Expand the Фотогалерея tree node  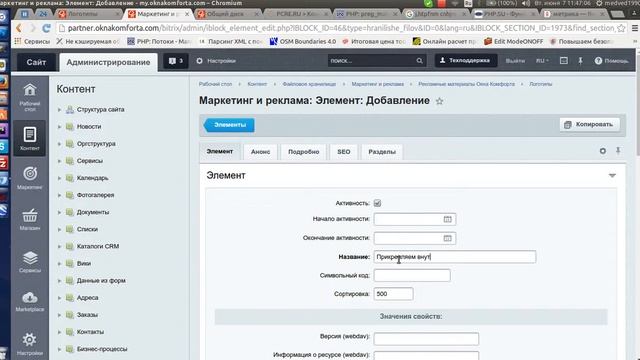click(x=59, y=196)
